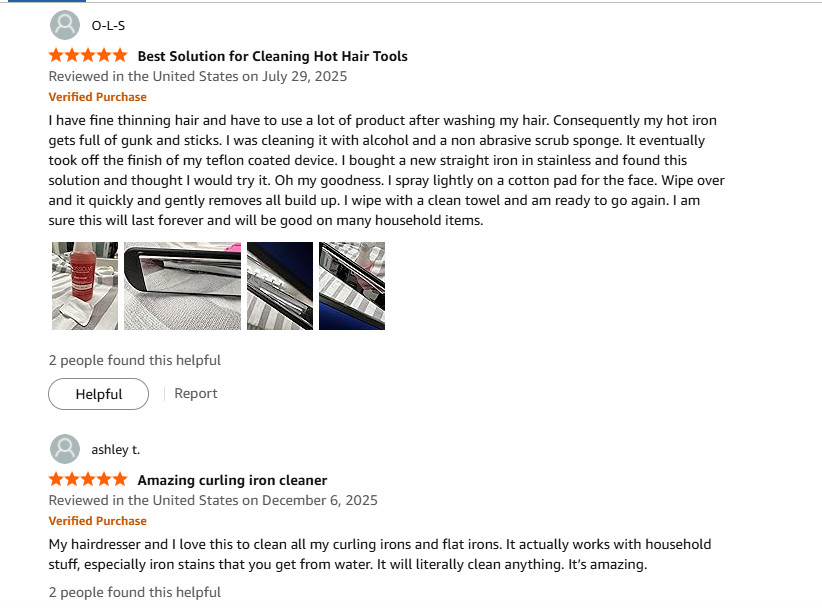Click Verified Purchase under July 29 review
Screen dimensions: 822x608
tap(98, 97)
